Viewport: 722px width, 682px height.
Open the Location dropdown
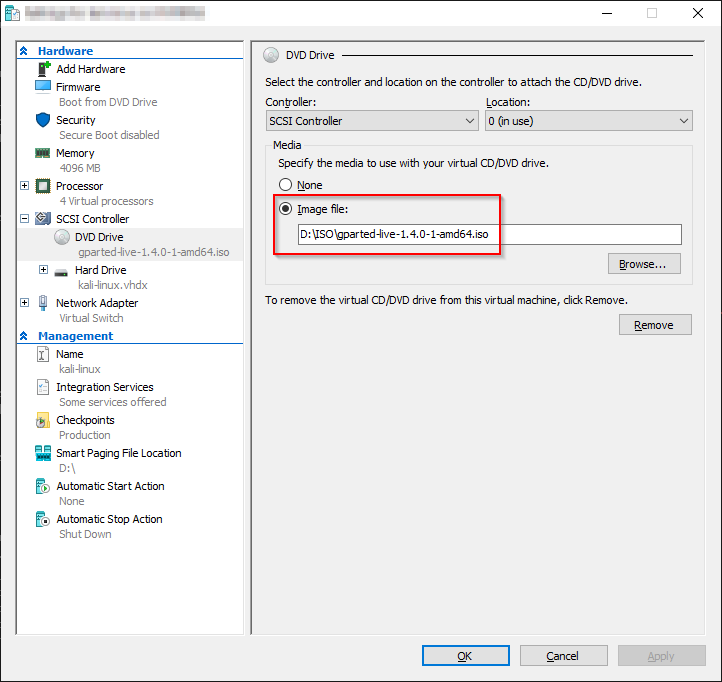pyautogui.click(x=588, y=121)
